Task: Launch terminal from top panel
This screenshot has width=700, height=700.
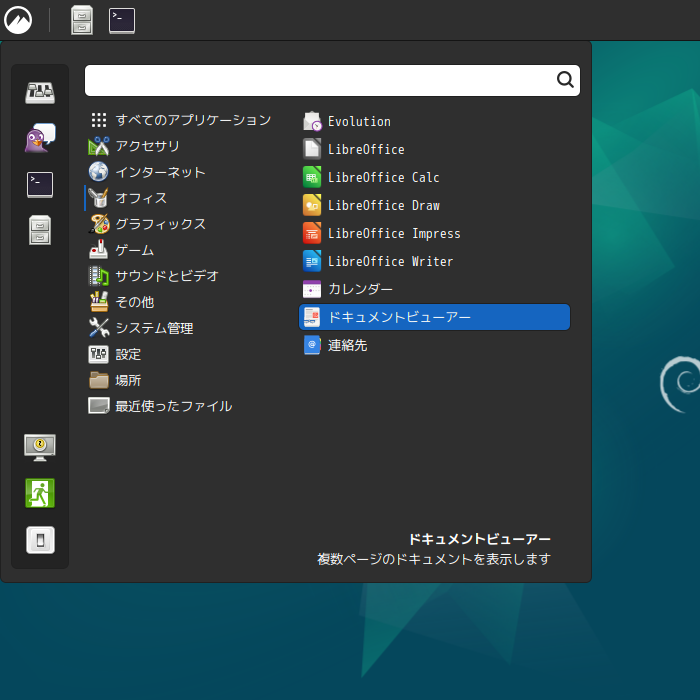Action: tap(122, 20)
